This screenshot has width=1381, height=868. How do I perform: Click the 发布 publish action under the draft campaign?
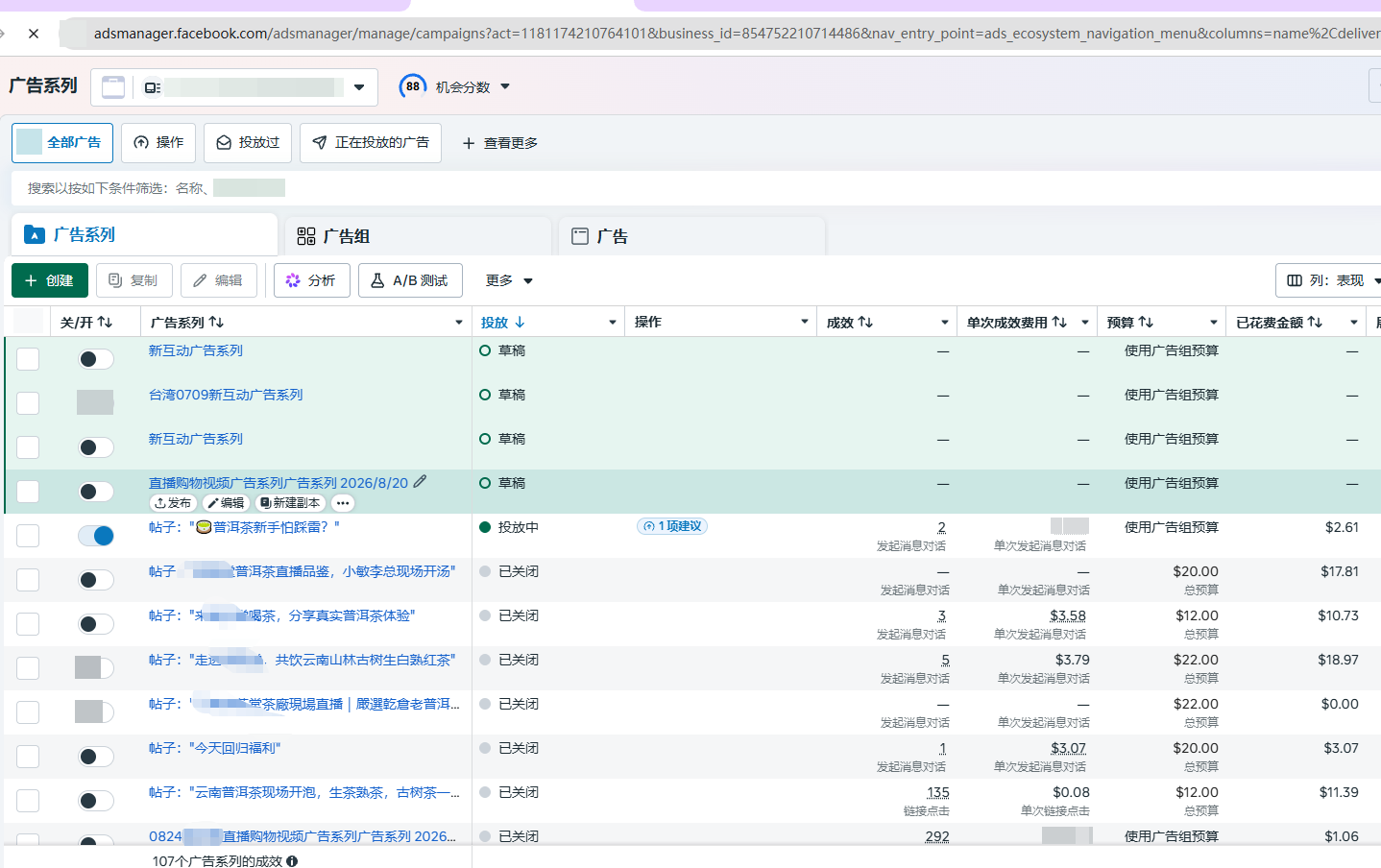[x=173, y=502]
